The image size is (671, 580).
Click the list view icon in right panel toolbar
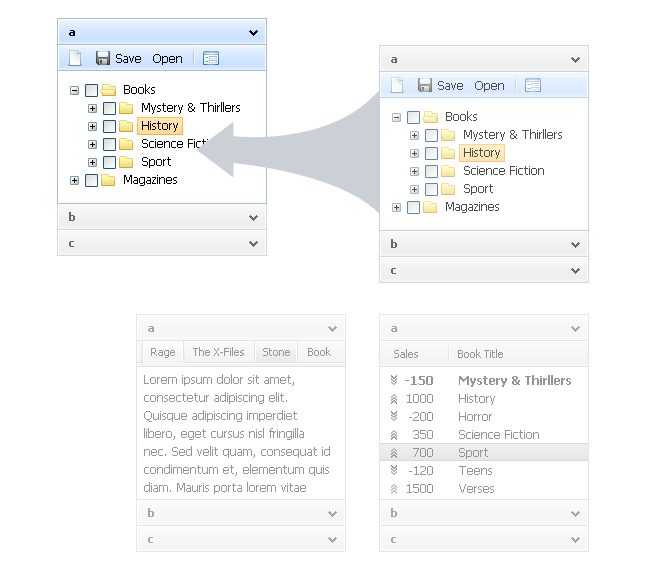point(533,85)
